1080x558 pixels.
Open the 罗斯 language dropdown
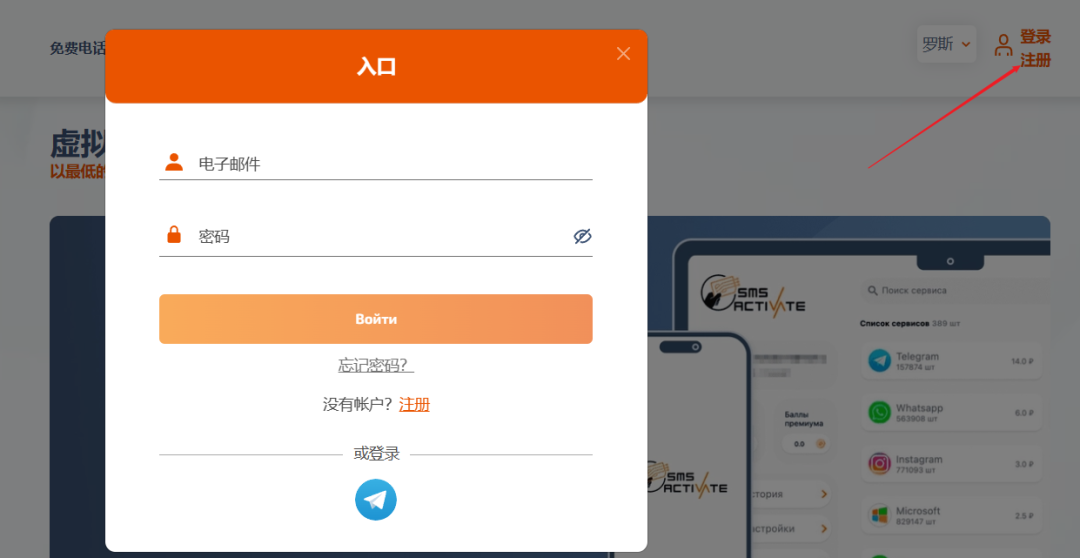pyautogui.click(x=946, y=44)
